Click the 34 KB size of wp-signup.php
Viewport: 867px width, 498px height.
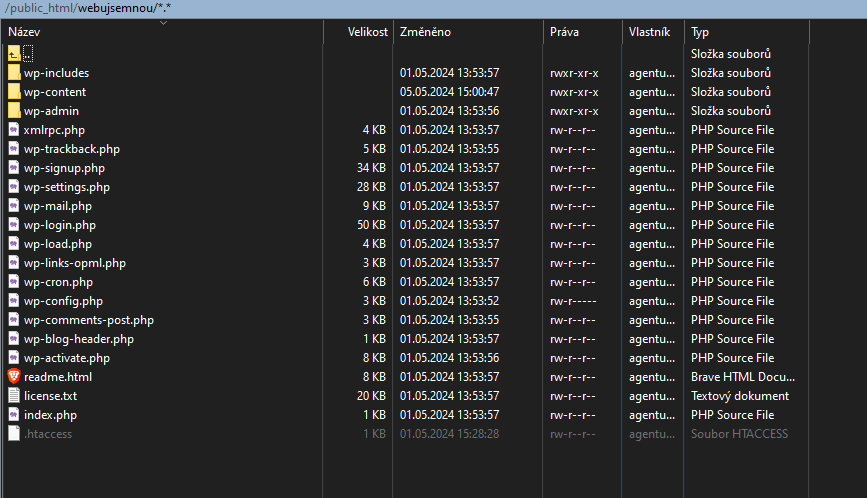[x=372, y=167]
